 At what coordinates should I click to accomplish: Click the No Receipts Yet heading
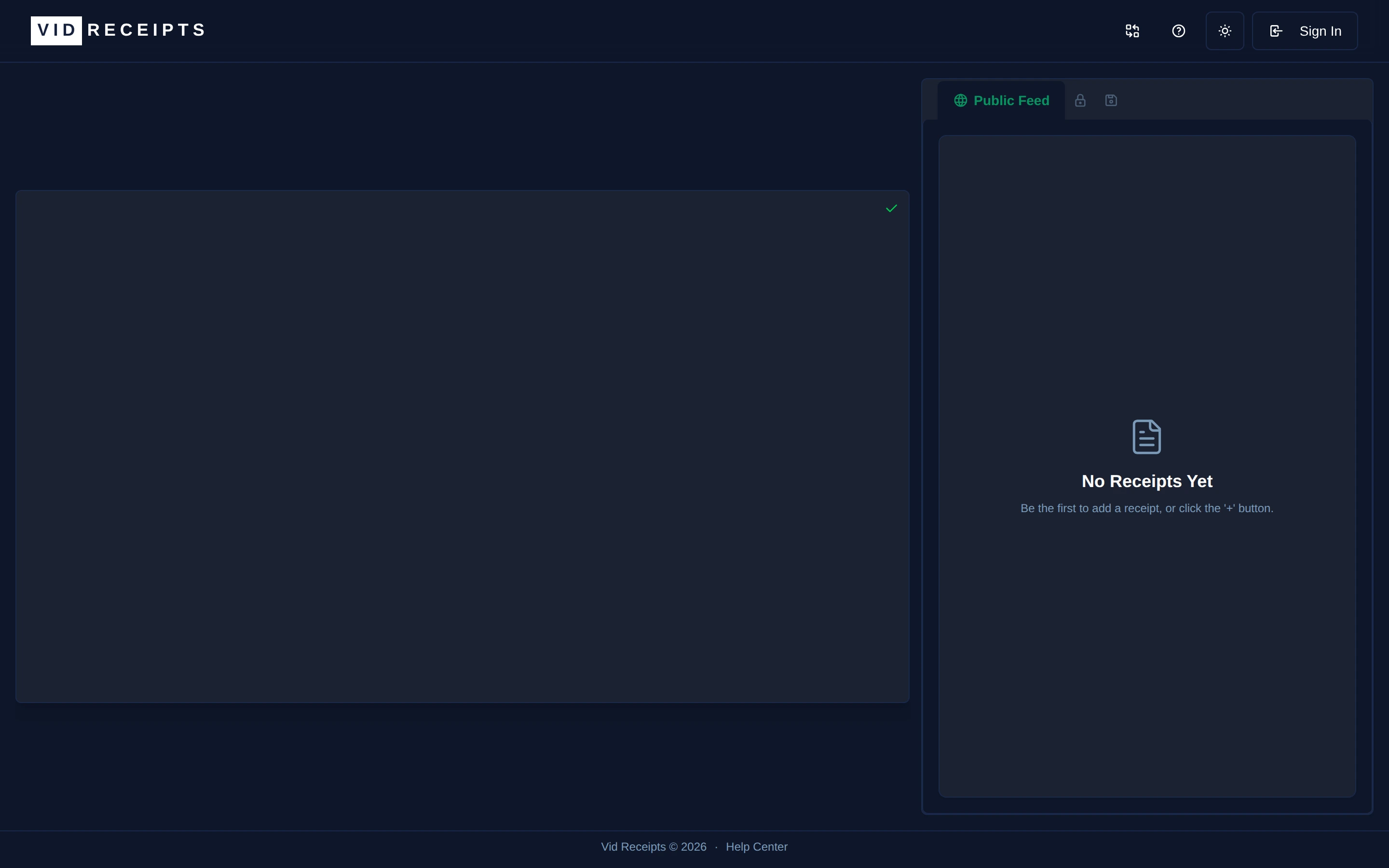point(1146,481)
